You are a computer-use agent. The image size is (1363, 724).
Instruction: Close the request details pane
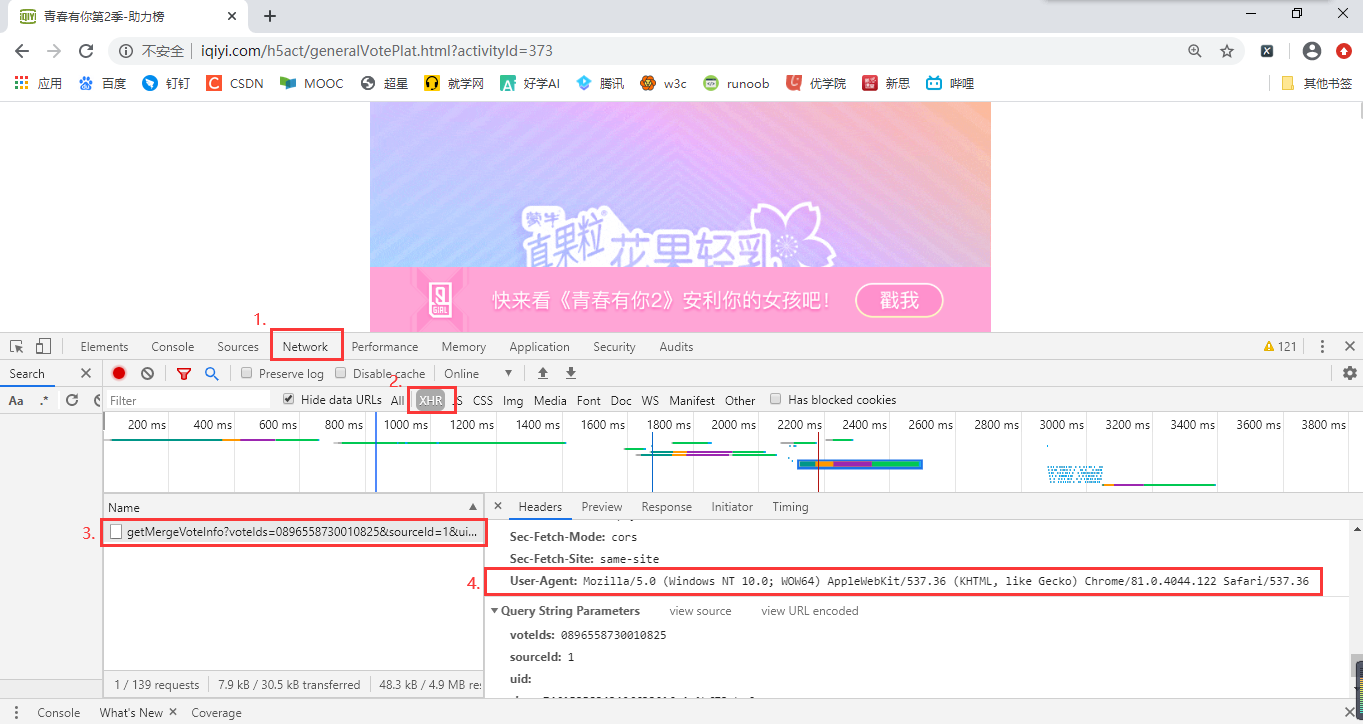[x=498, y=506]
